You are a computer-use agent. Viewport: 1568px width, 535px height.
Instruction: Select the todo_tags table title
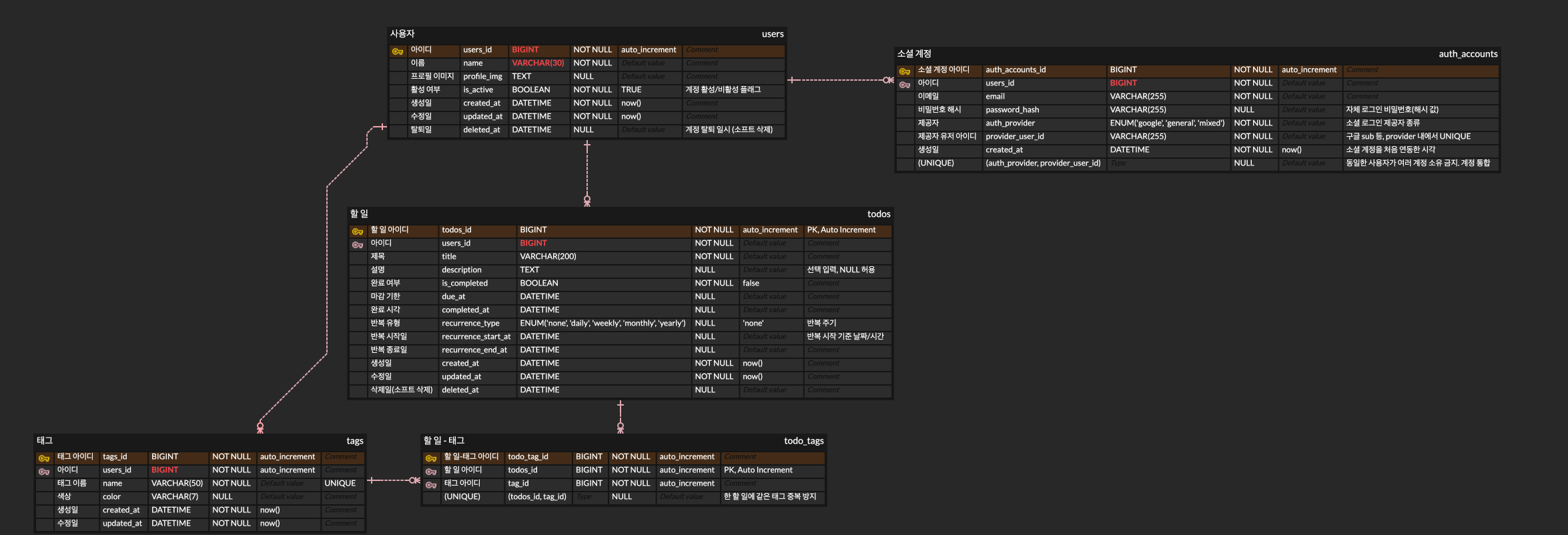(x=803, y=441)
